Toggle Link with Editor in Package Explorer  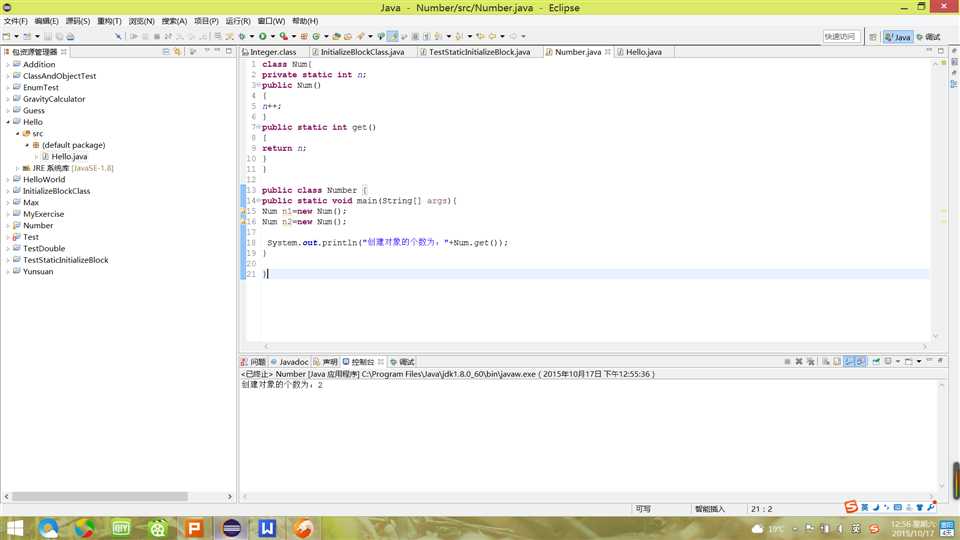[177, 51]
